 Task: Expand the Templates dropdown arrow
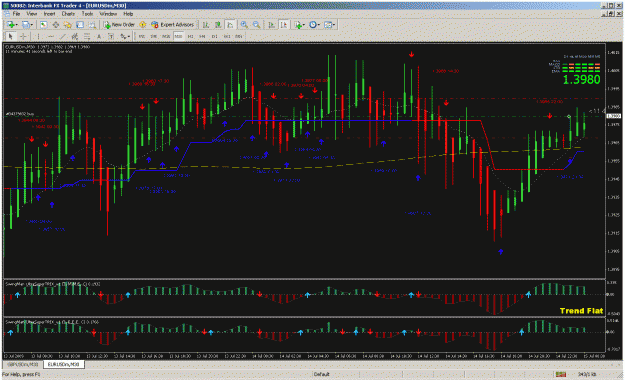tap(334, 25)
